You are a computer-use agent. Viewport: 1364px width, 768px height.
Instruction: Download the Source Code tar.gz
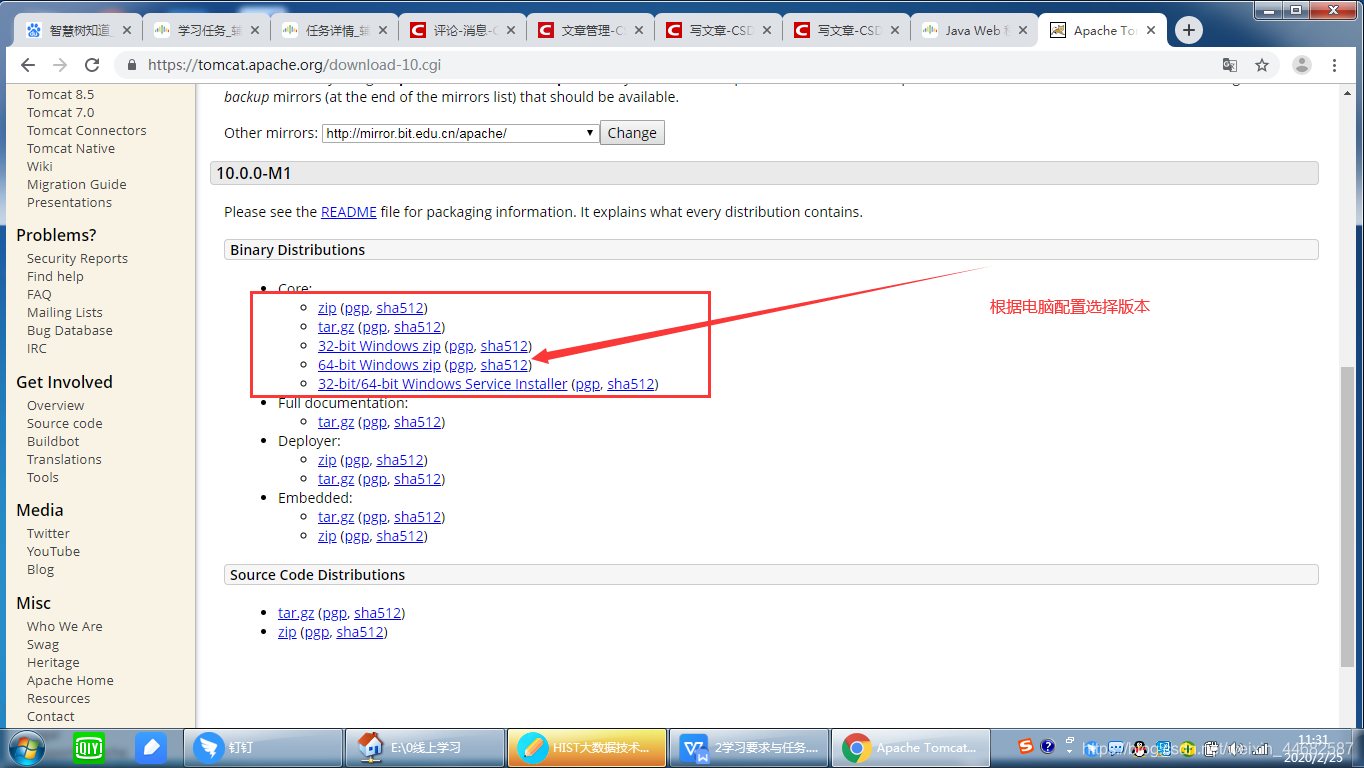[x=296, y=613]
